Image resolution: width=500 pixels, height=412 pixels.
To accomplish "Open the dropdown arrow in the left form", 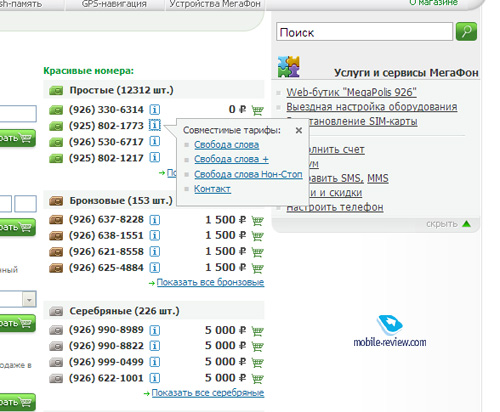I will [x=29, y=299].
